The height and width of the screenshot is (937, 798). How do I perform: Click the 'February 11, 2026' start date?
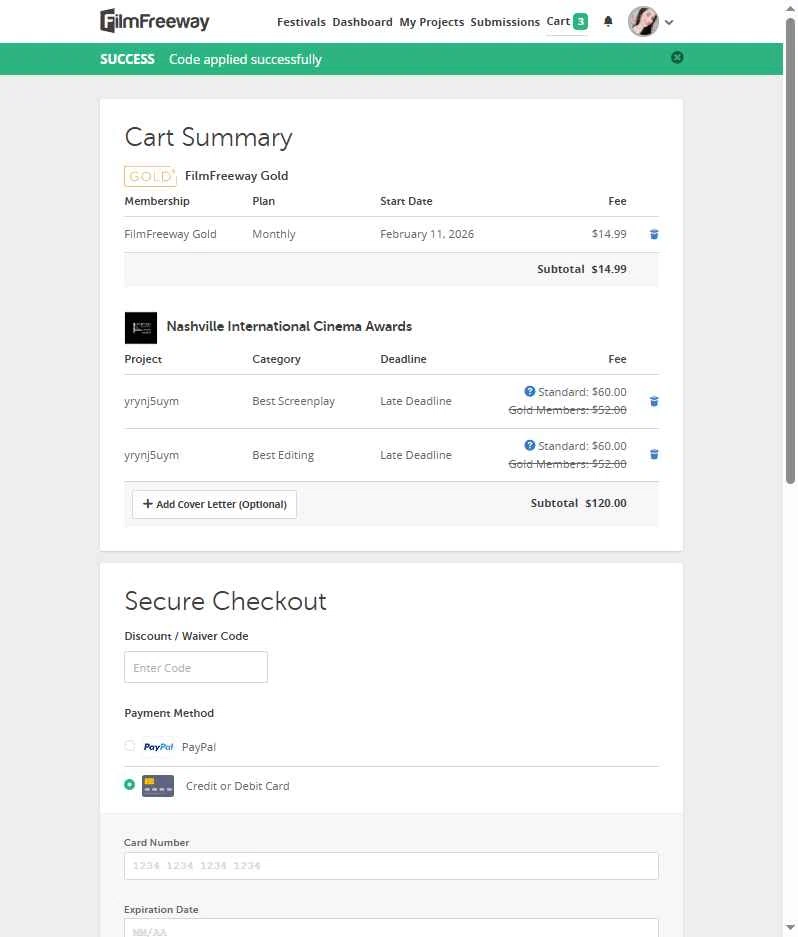click(427, 234)
